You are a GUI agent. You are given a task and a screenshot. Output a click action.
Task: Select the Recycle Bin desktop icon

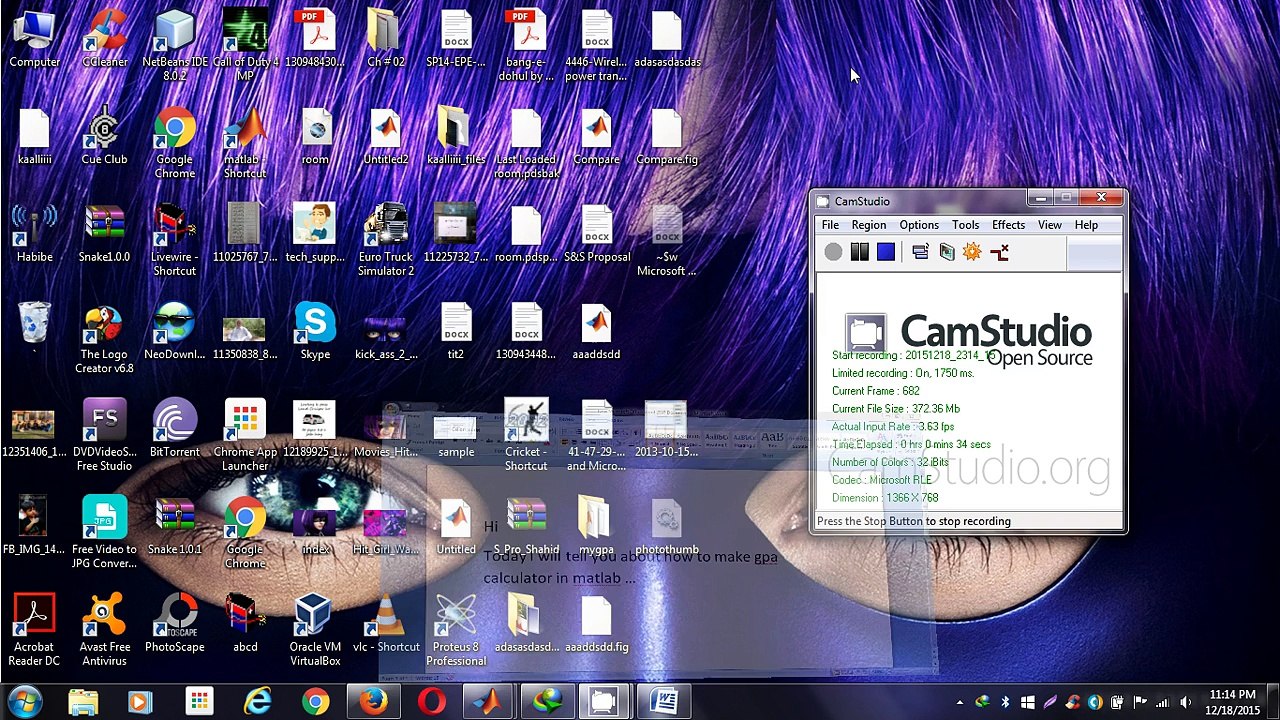point(34,324)
